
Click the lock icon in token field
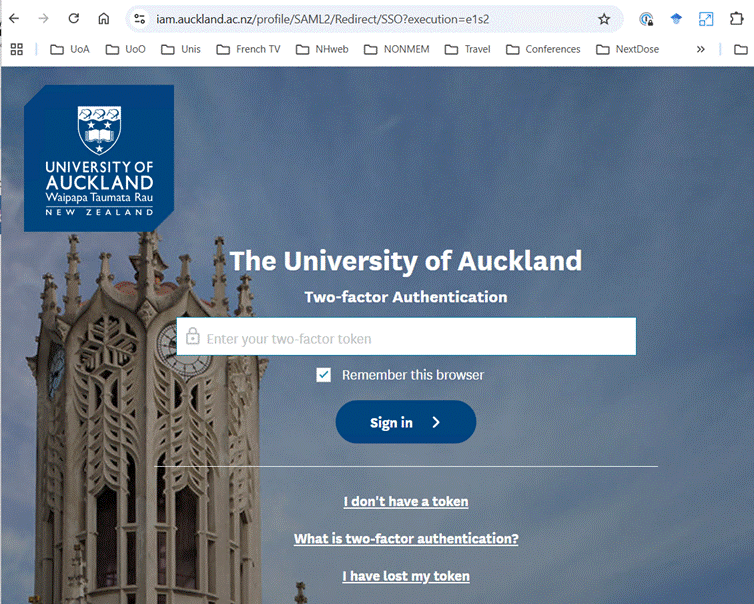tap(193, 336)
